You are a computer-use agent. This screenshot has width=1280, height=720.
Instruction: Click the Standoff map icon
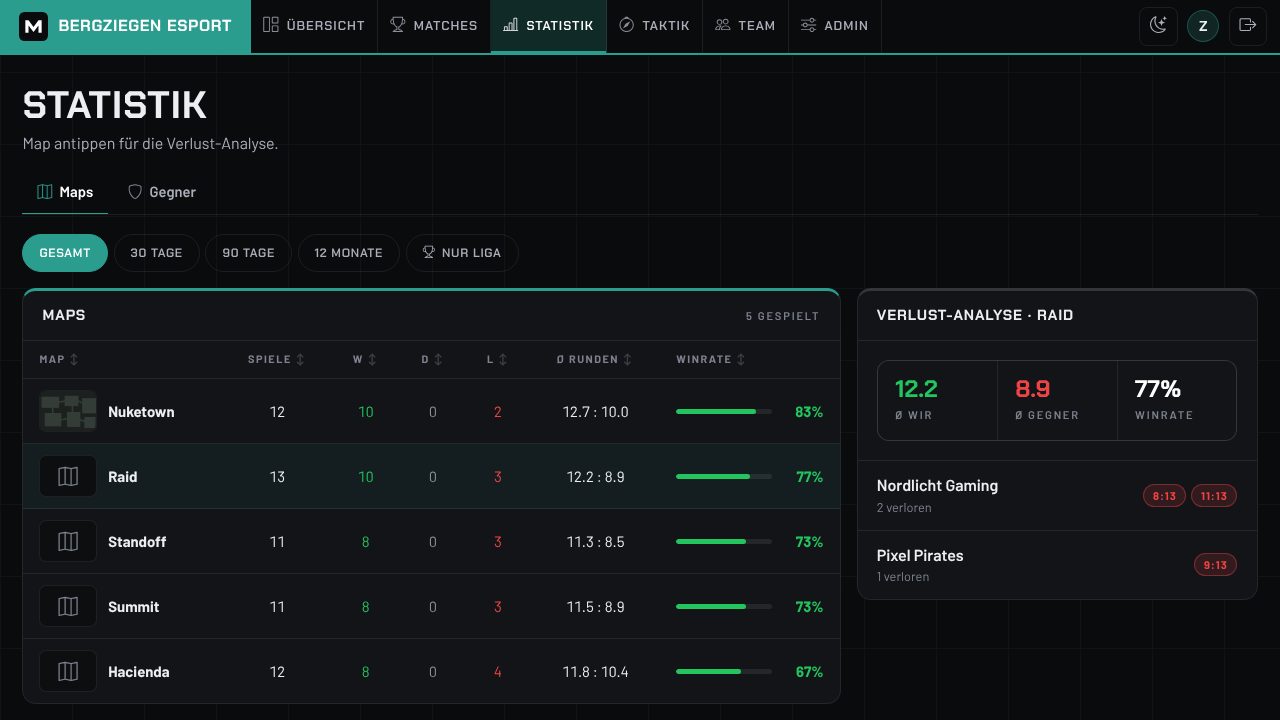point(68,541)
